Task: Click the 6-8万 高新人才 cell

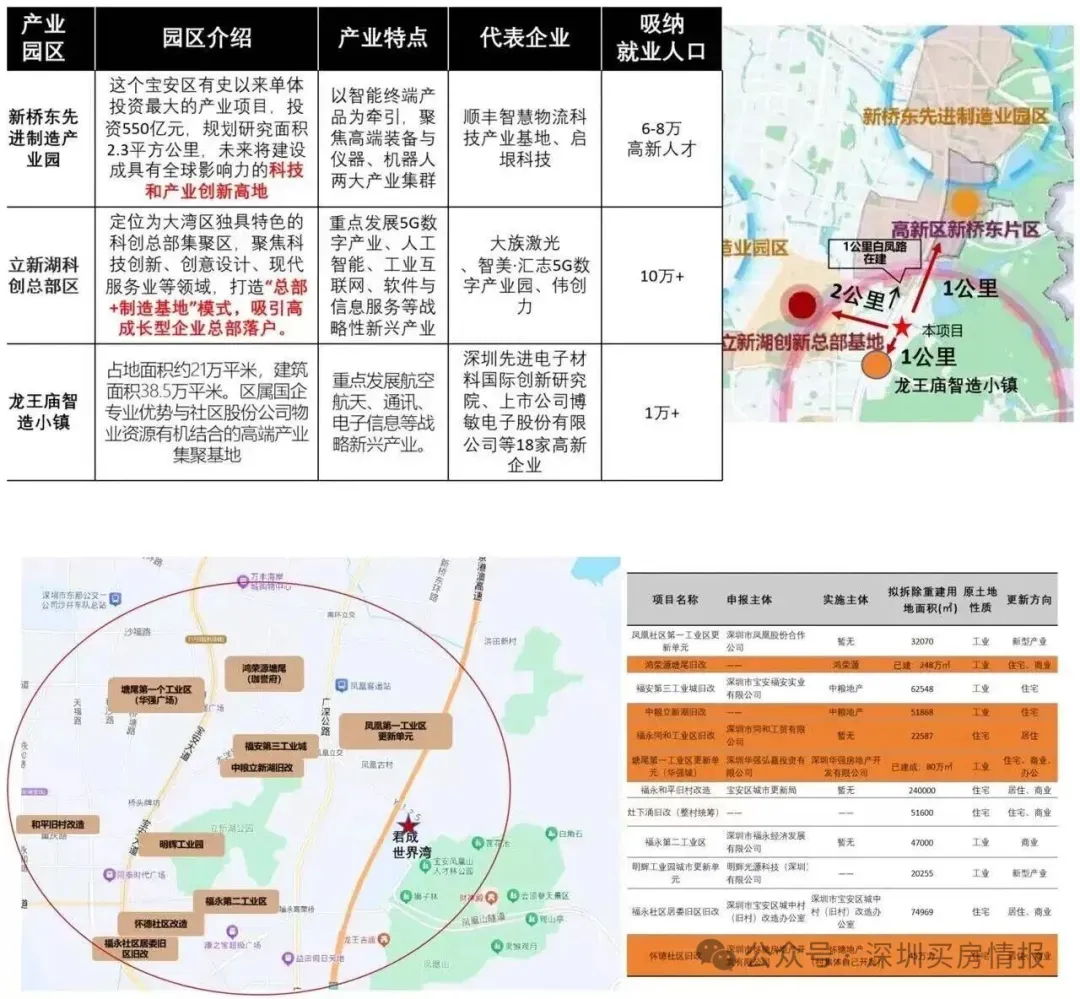Action: point(661,138)
